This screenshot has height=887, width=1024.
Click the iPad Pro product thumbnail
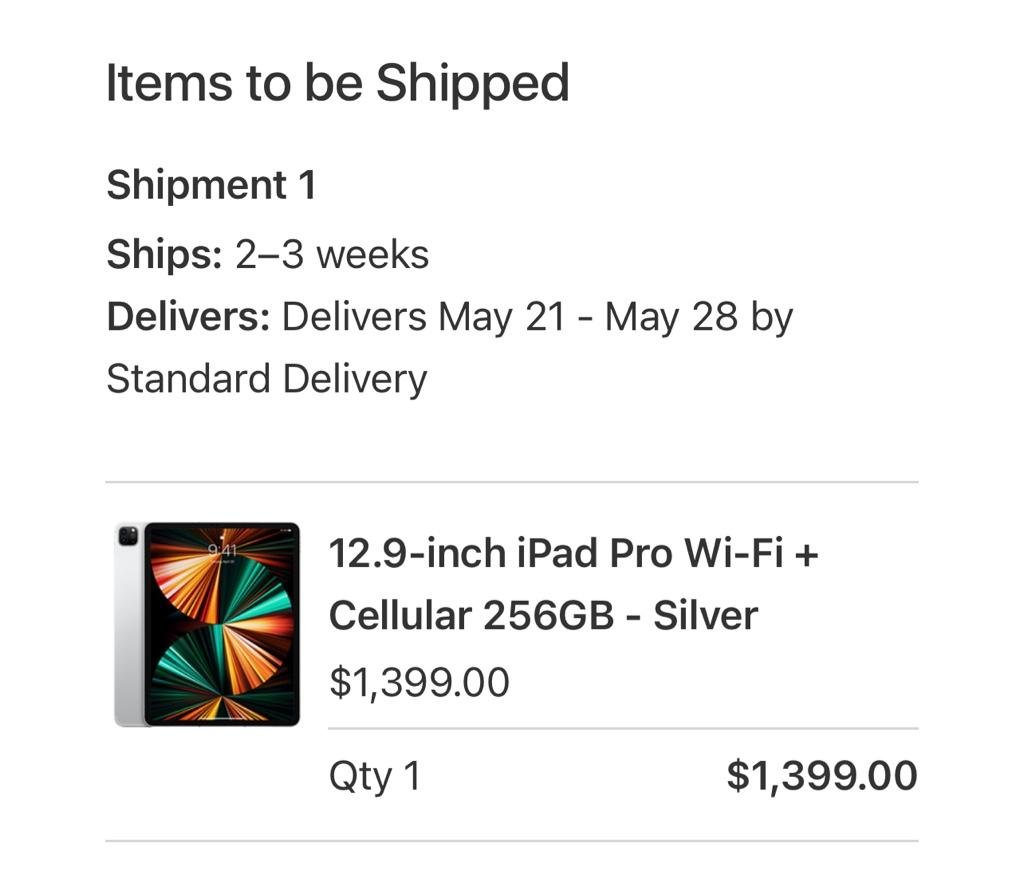click(208, 624)
